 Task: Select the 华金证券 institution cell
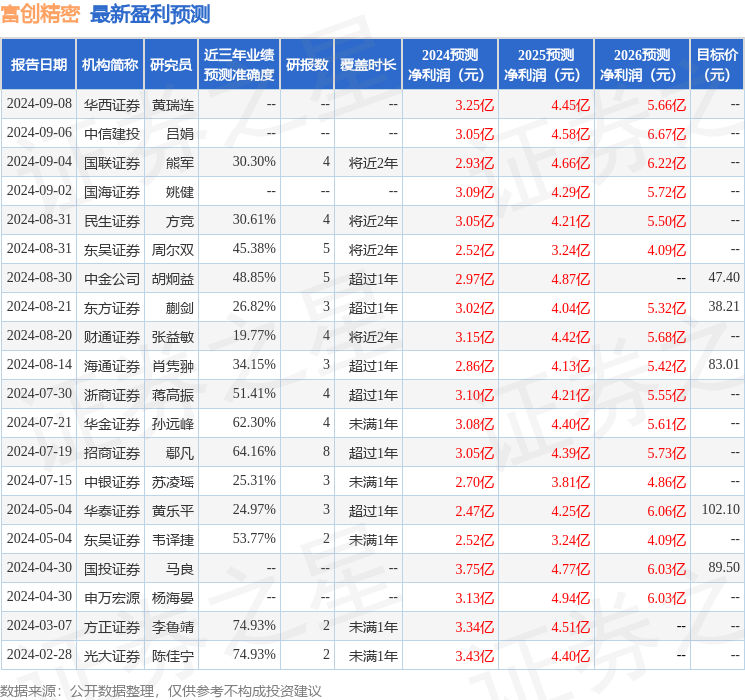112,424
